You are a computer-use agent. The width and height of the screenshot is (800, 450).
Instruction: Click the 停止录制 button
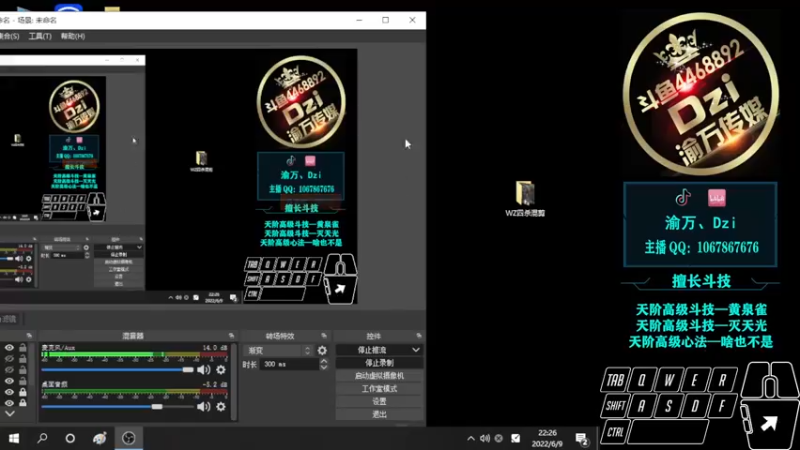coord(379,363)
